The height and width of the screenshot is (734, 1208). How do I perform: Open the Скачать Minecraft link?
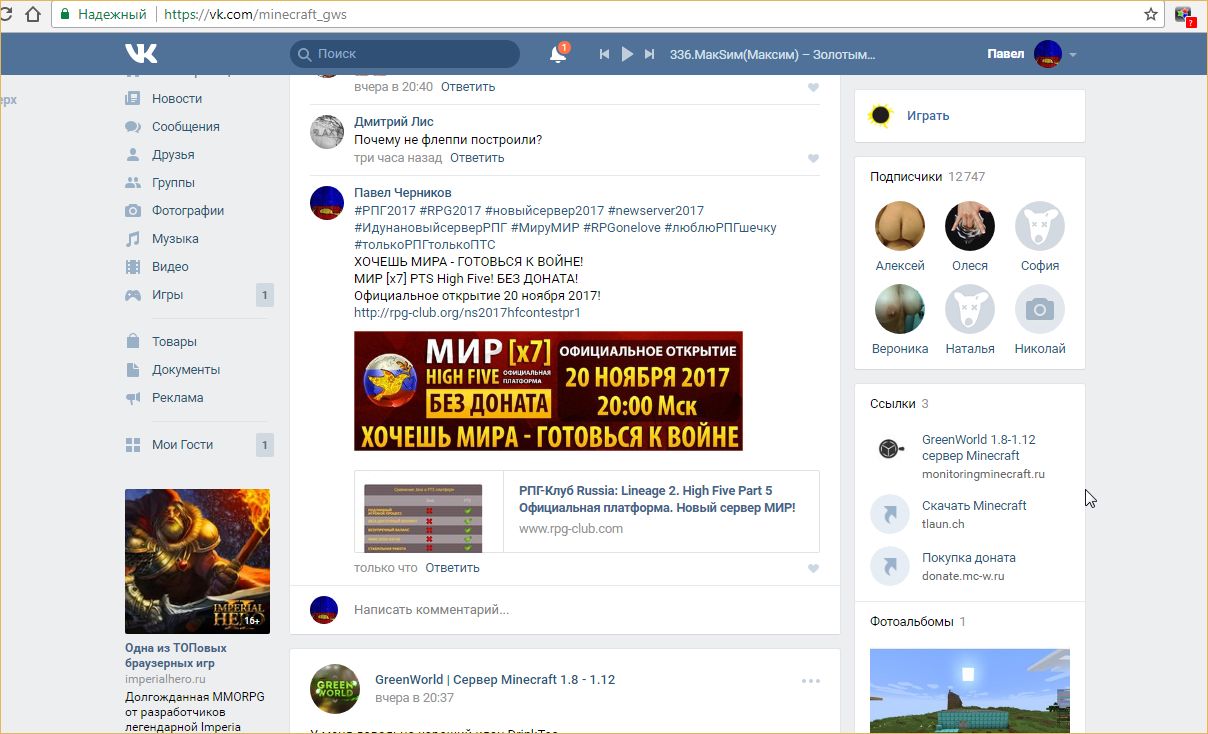pos(974,506)
